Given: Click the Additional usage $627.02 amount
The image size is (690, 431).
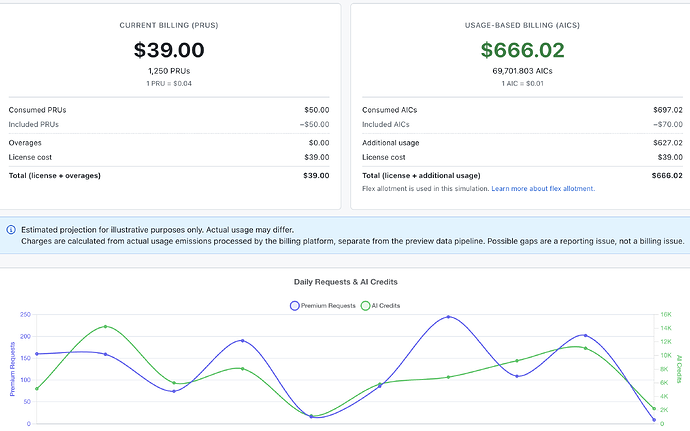Looking at the screenshot, I should 668,143.
